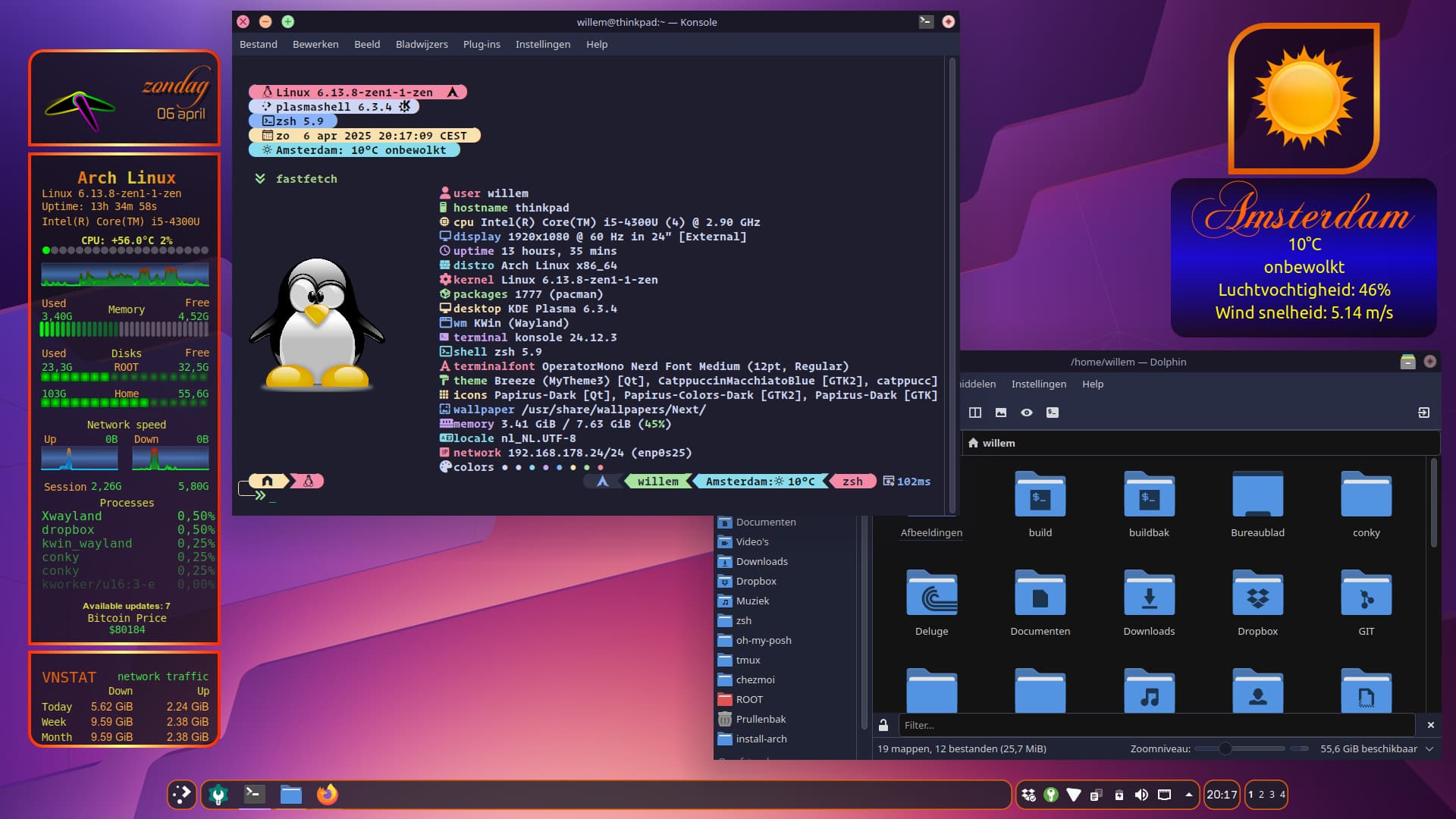This screenshot has width=1456, height=819.
Task: Open the Beeld menu in Konsole
Action: tap(367, 44)
